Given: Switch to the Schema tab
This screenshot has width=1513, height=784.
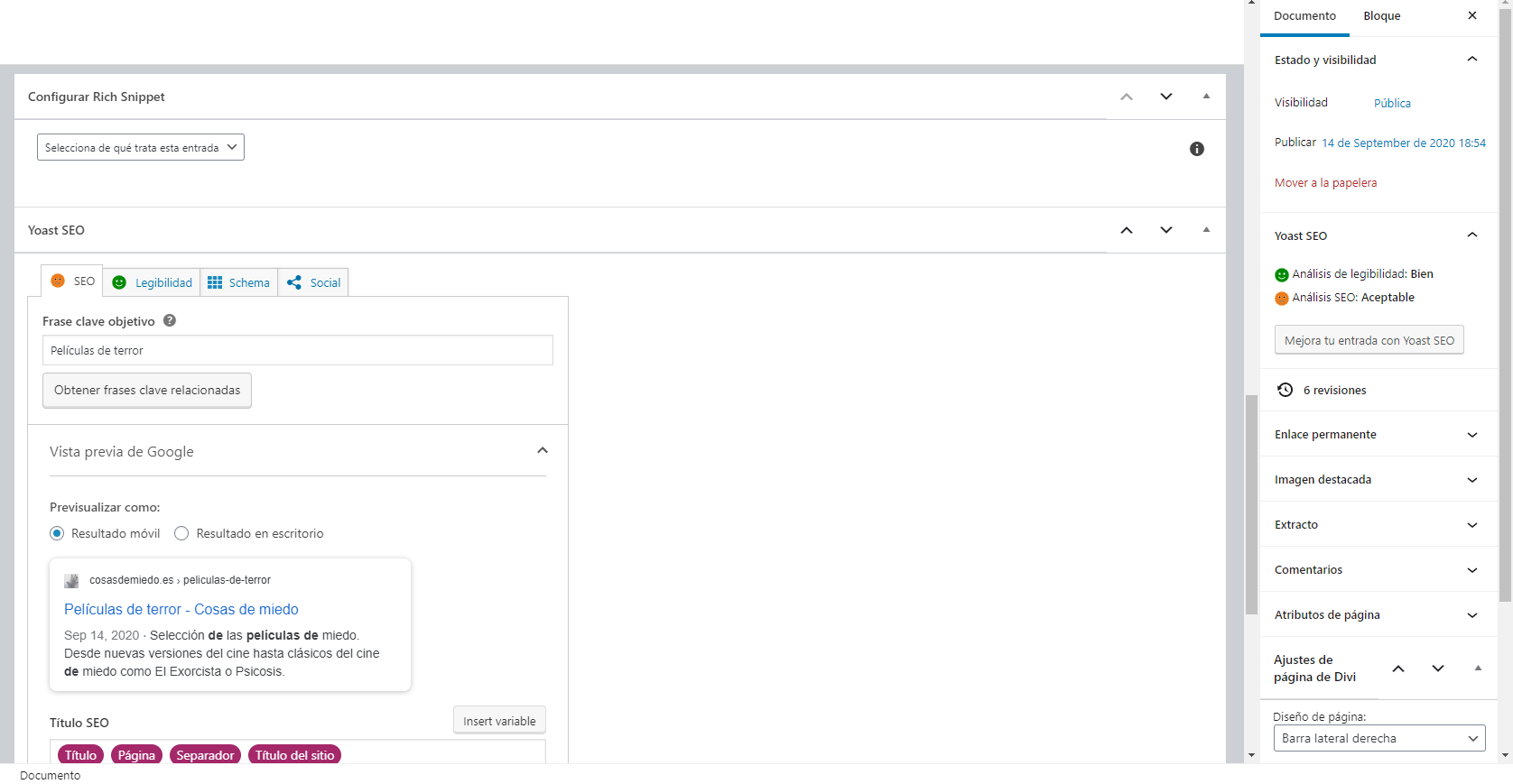Looking at the screenshot, I should click(x=239, y=282).
